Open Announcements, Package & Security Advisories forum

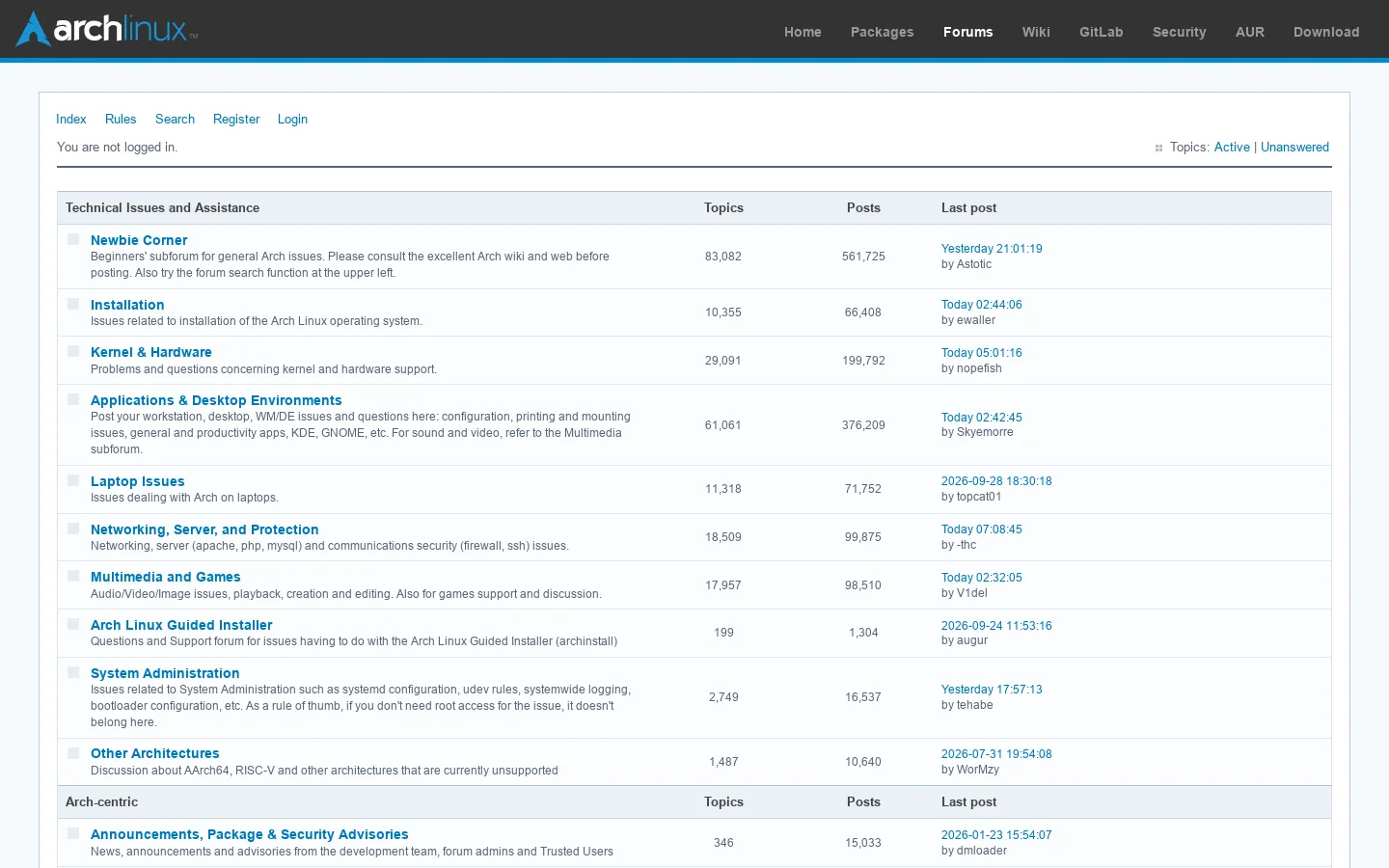point(249,834)
